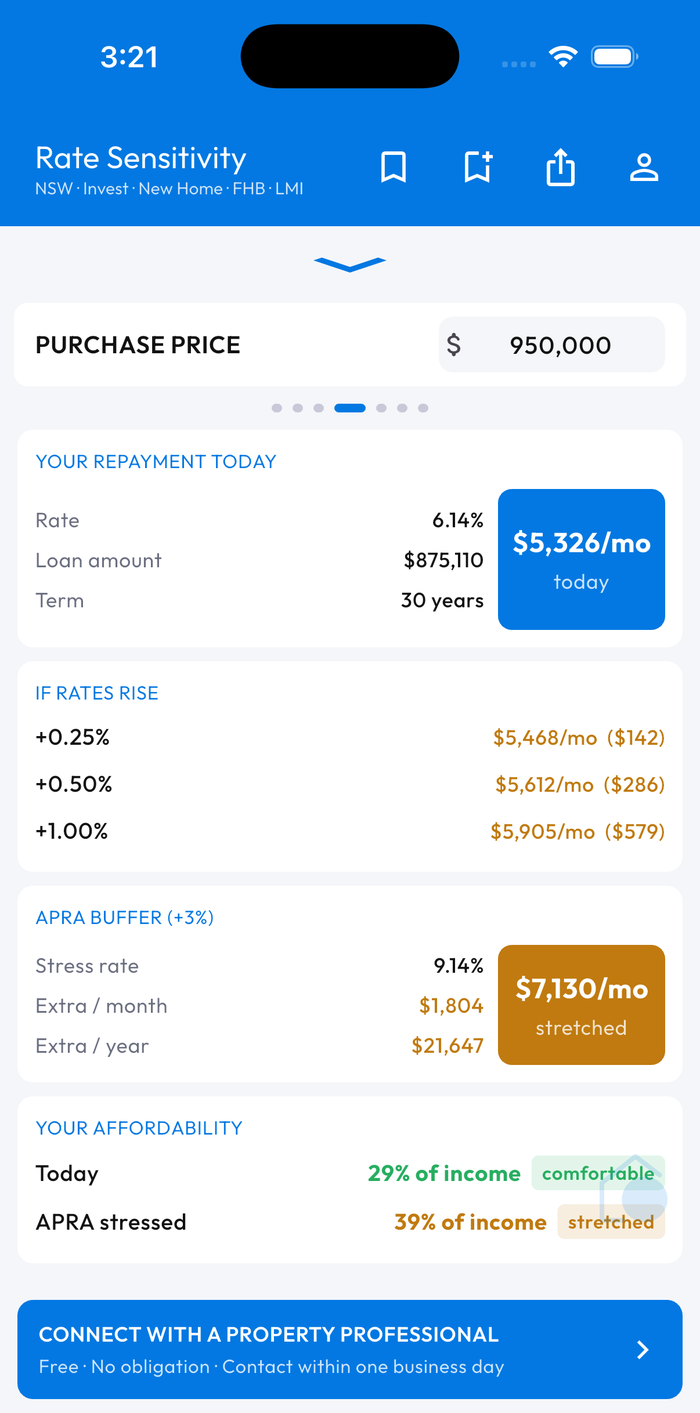Tap the green comfortable badge

tap(597, 1173)
